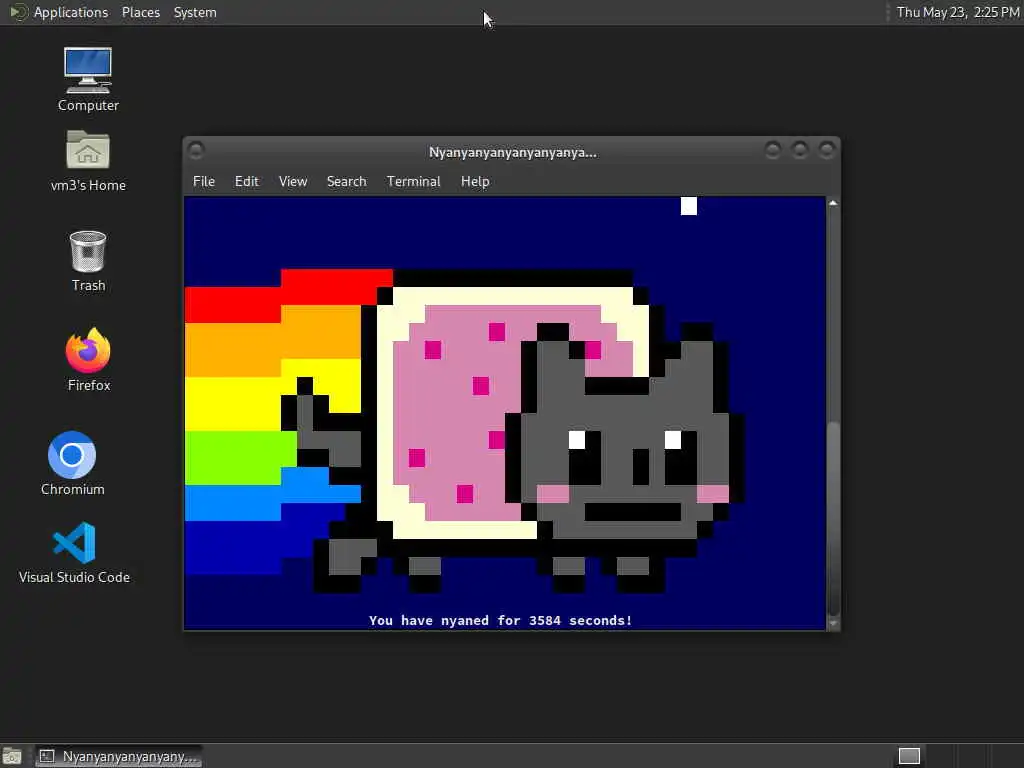Close the Nyancat terminal window
Screen dimensions: 1024x768
[826, 150]
